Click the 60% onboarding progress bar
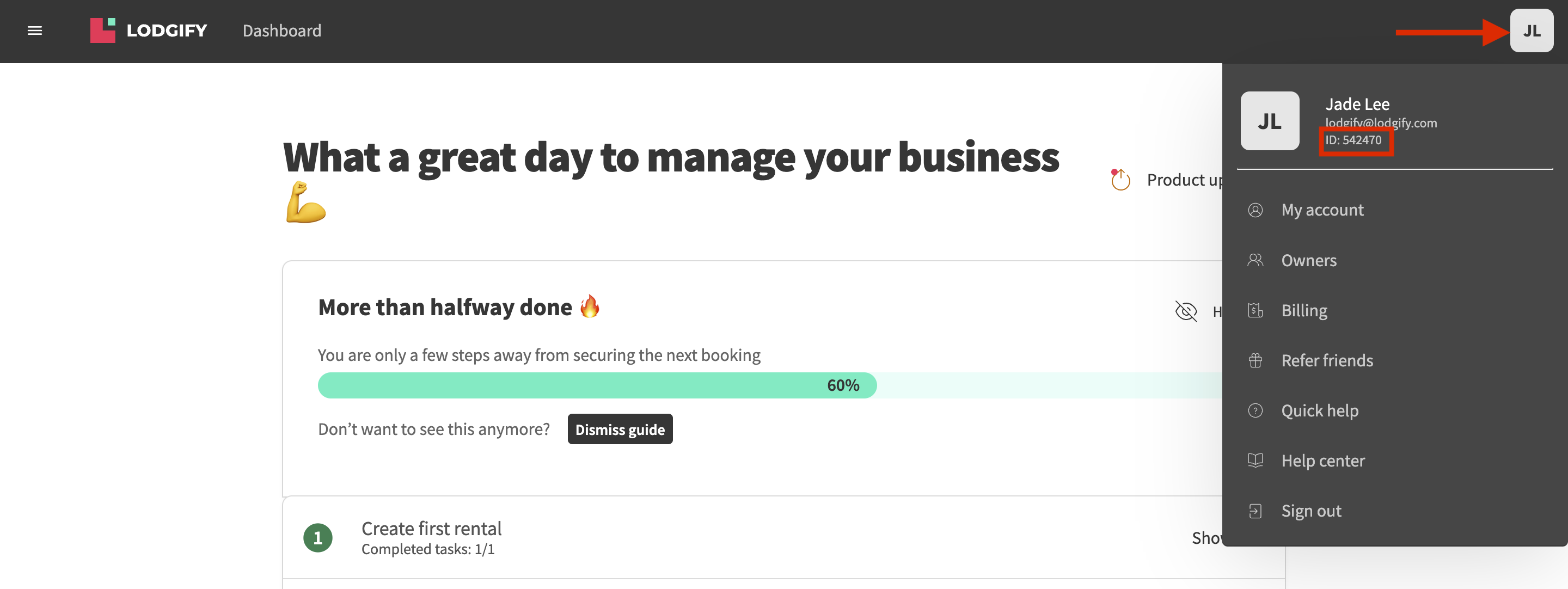Viewport: 1568px width, 589px height. tap(770, 385)
